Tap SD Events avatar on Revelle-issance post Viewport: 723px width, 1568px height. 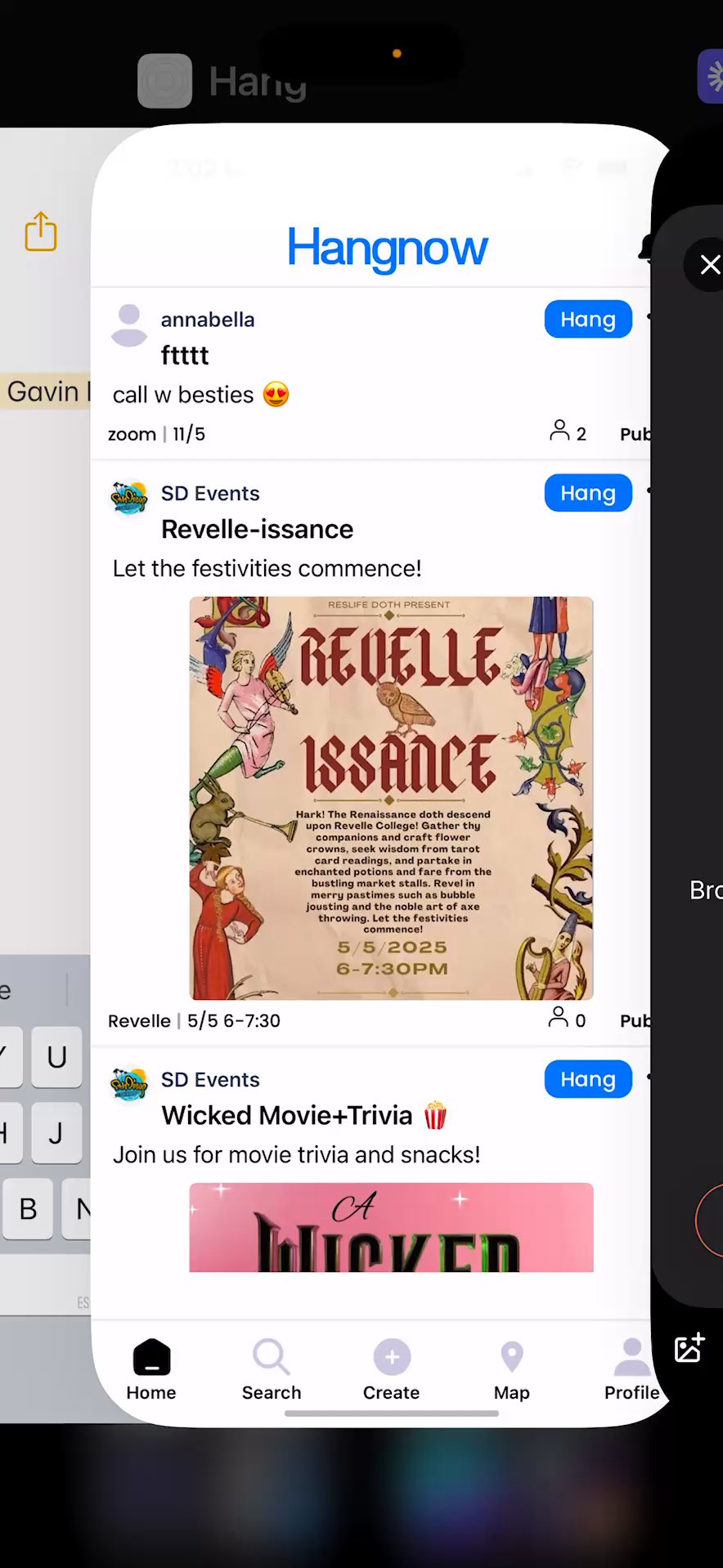tap(129, 497)
